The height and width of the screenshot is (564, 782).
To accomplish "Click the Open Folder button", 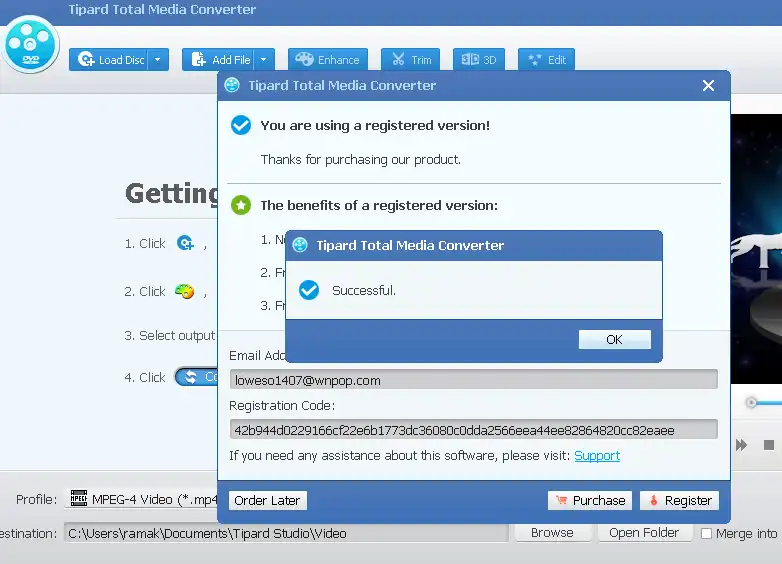I will [643, 533].
